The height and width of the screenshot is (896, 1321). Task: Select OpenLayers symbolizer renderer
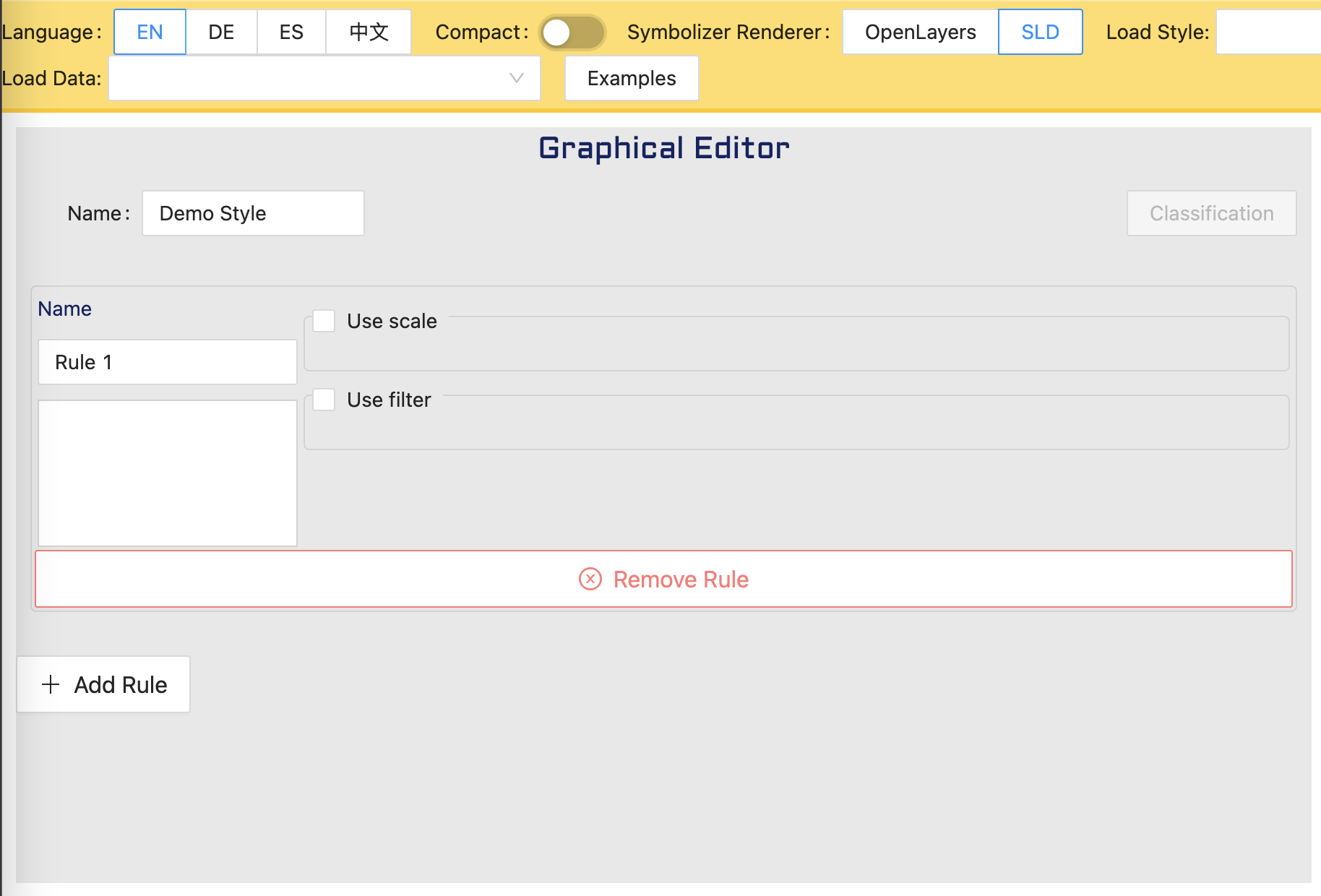coord(920,32)
